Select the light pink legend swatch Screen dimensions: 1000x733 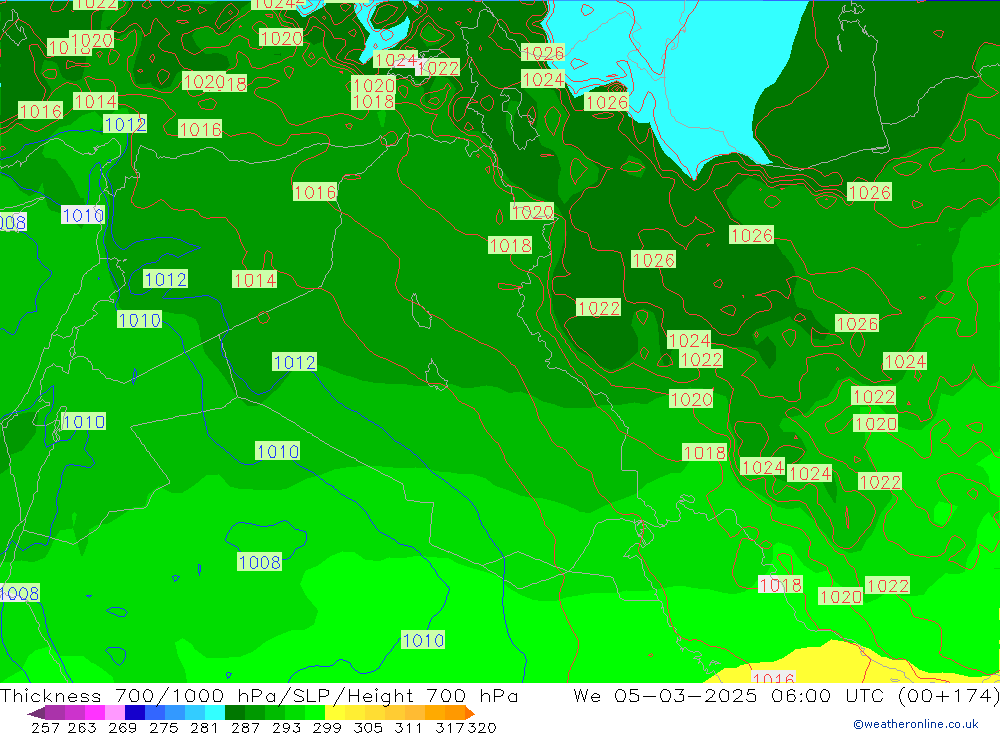[115, 713]
